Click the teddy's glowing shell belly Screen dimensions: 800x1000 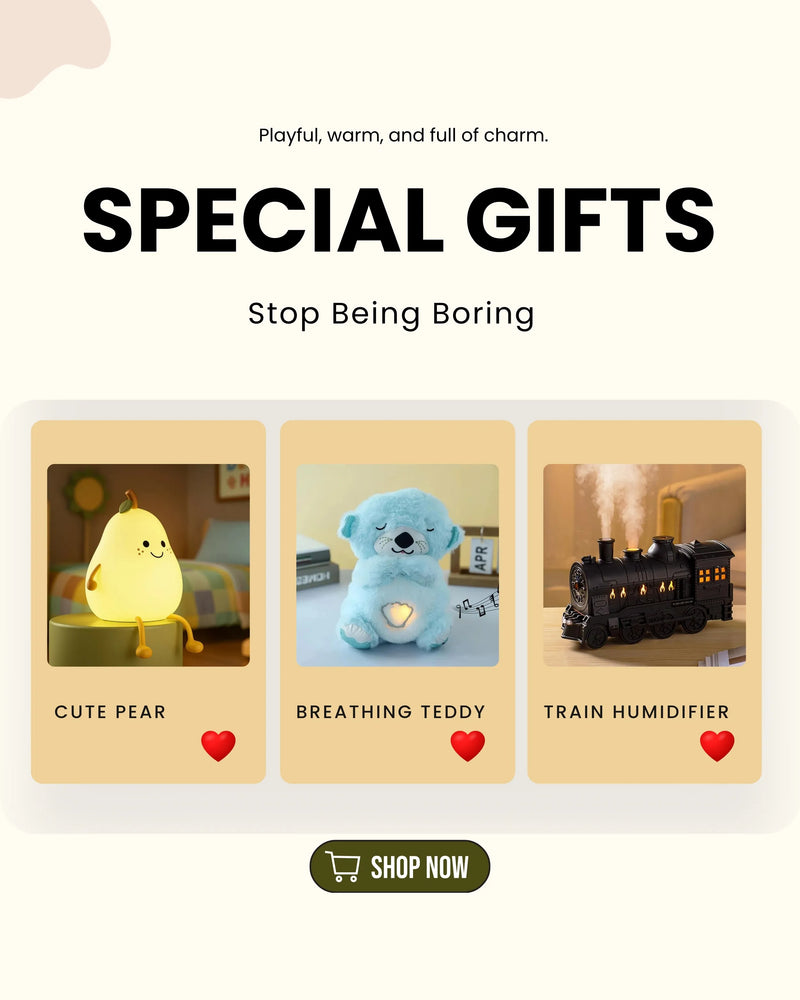click(x=397, y=616)
